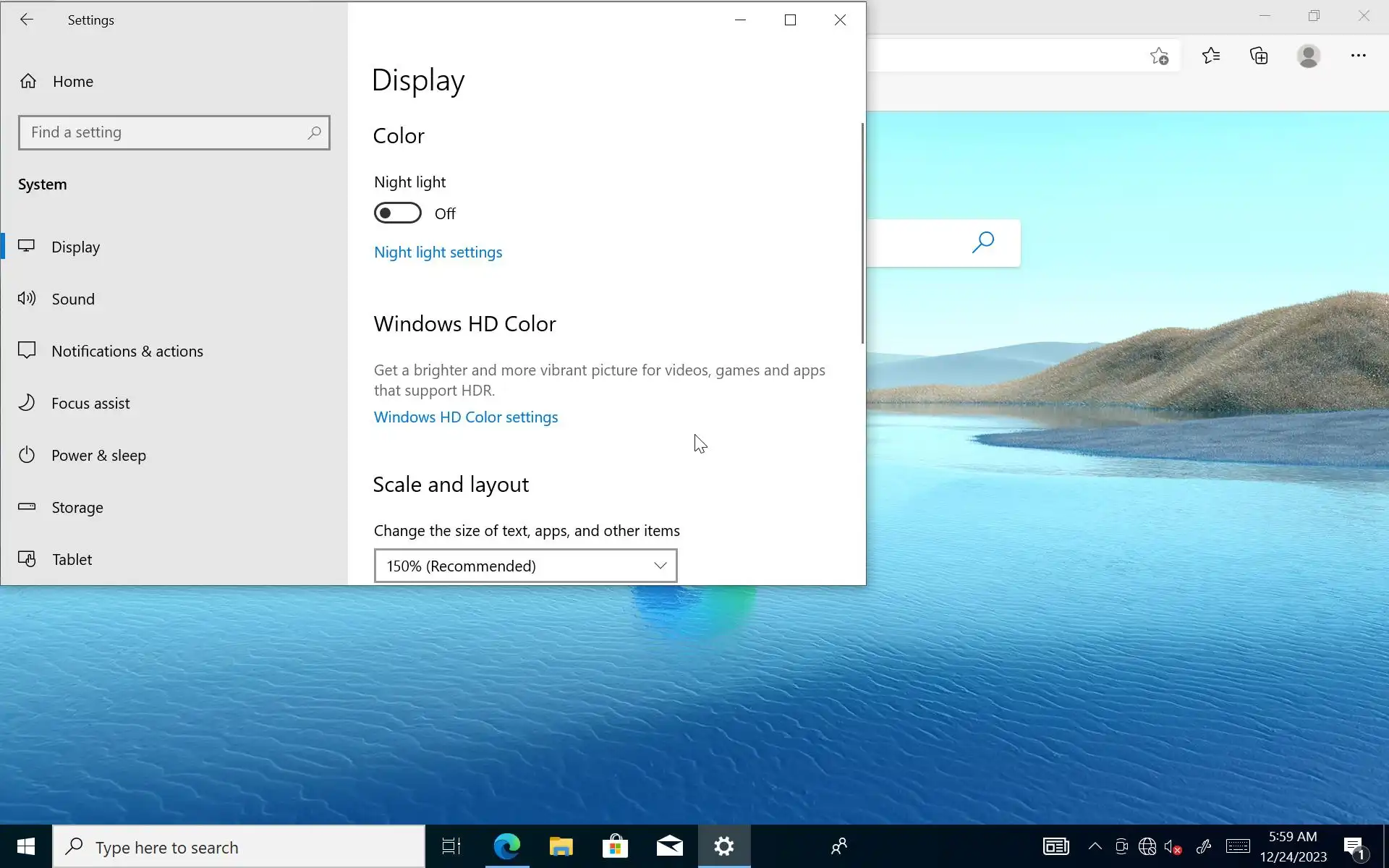This screenshot has height=868, width=1389.
Task: Click the search magnifier in Find a setting
Action: click(314, 133)
